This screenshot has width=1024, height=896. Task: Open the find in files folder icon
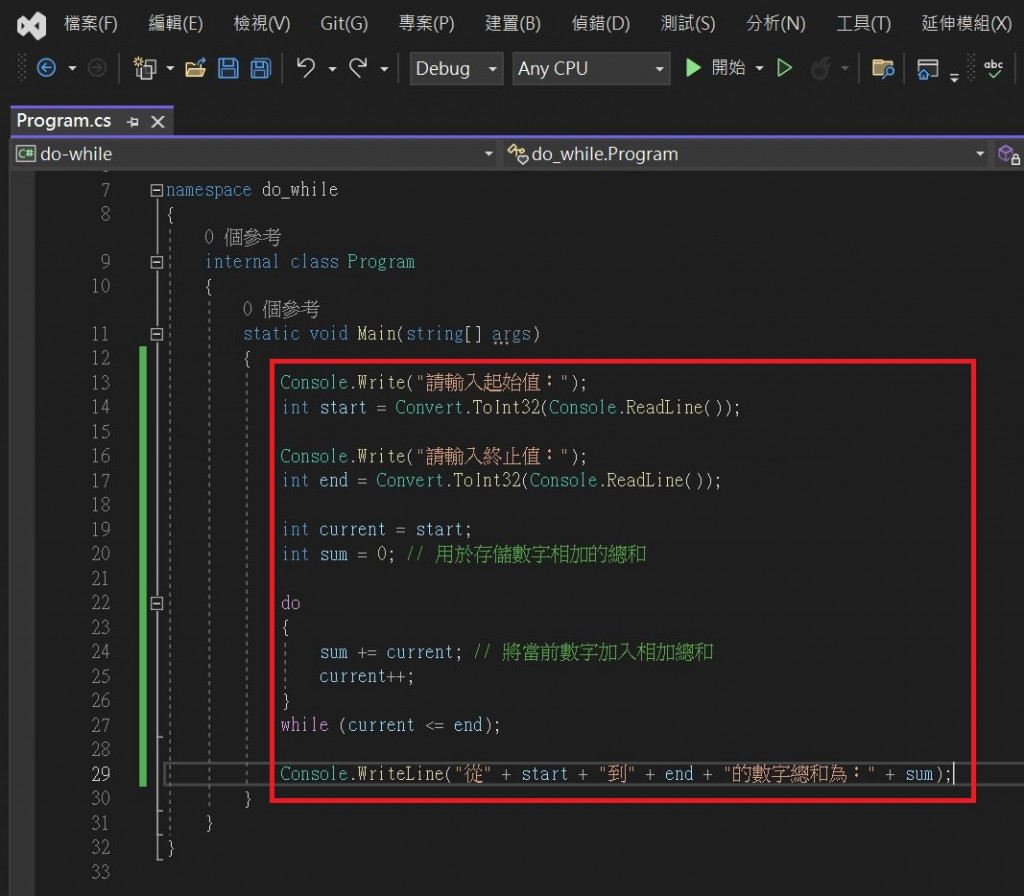[883, 68]
